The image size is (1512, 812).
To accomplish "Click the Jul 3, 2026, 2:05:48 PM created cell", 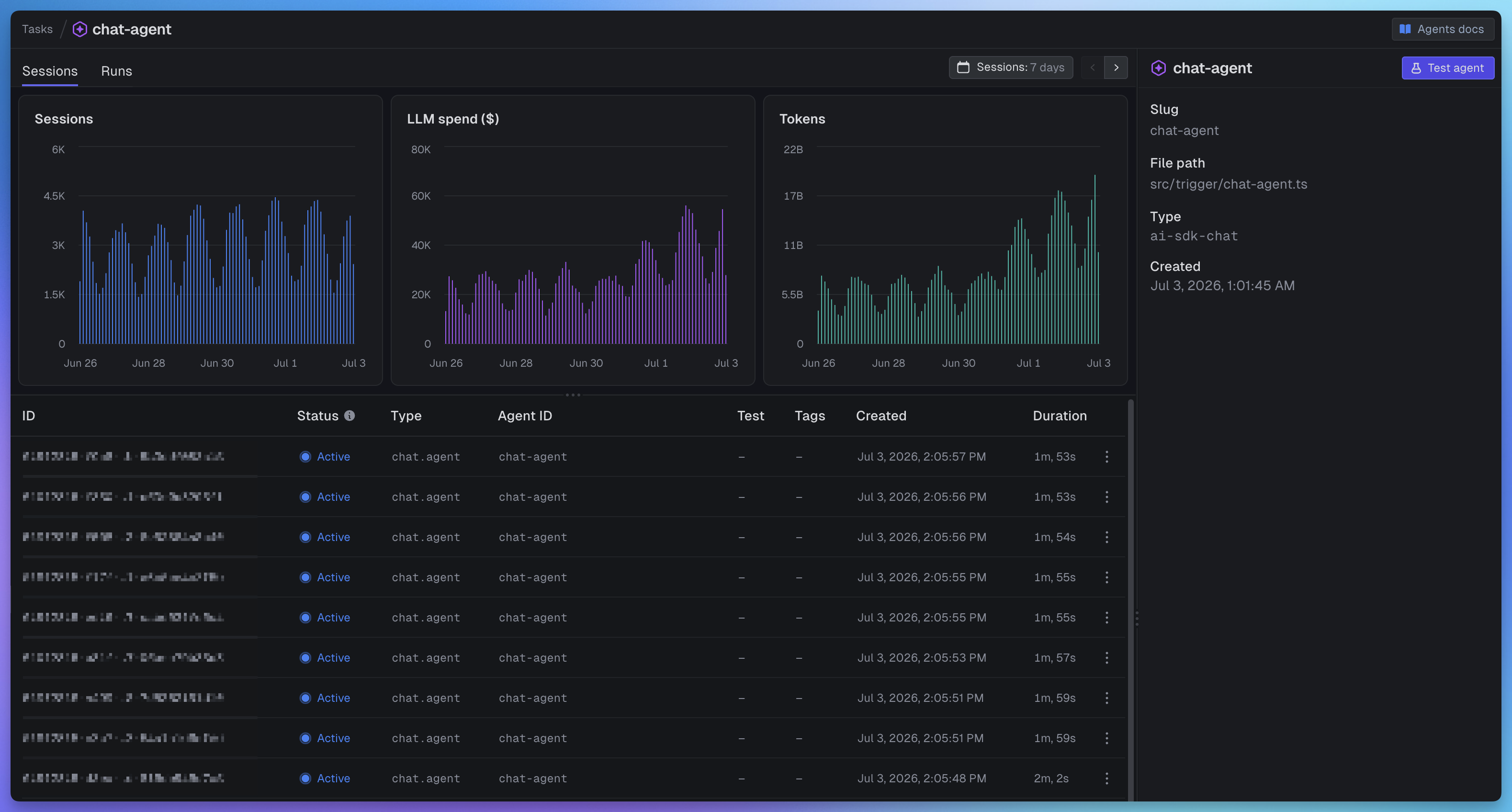I will 922,778.
